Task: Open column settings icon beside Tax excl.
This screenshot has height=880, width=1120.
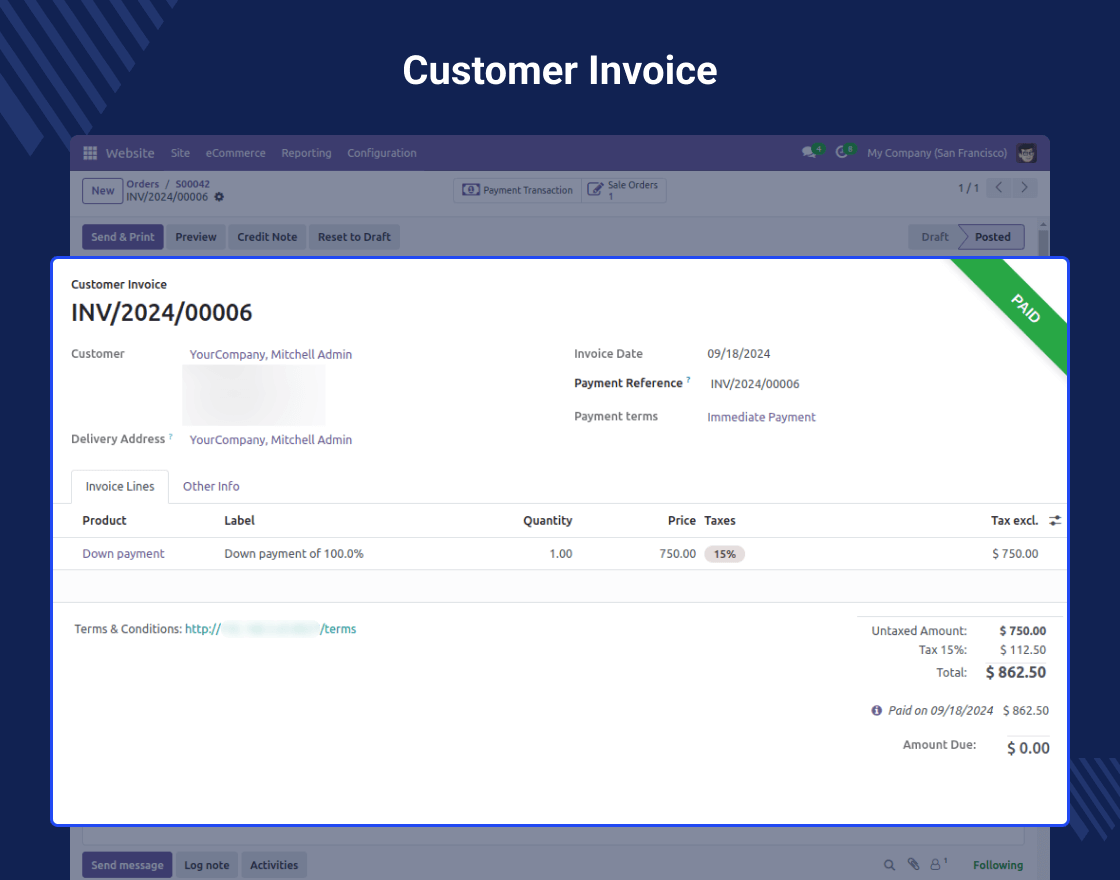Action: coord(1054,521)
